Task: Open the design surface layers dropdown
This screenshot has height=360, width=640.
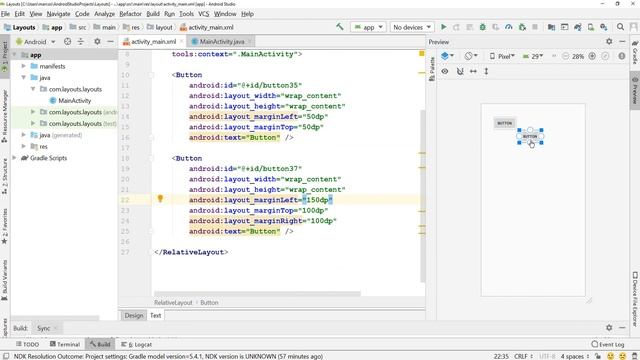Action: [x=447, y=56]
